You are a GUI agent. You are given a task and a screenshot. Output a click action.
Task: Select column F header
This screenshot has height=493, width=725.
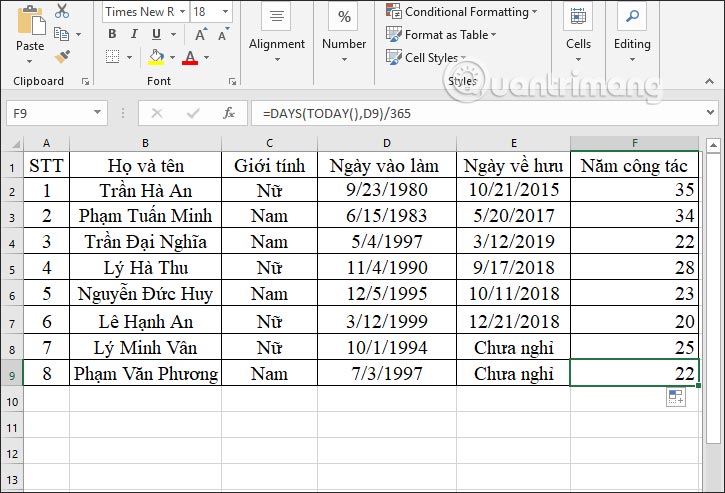[x=634, y=143]
